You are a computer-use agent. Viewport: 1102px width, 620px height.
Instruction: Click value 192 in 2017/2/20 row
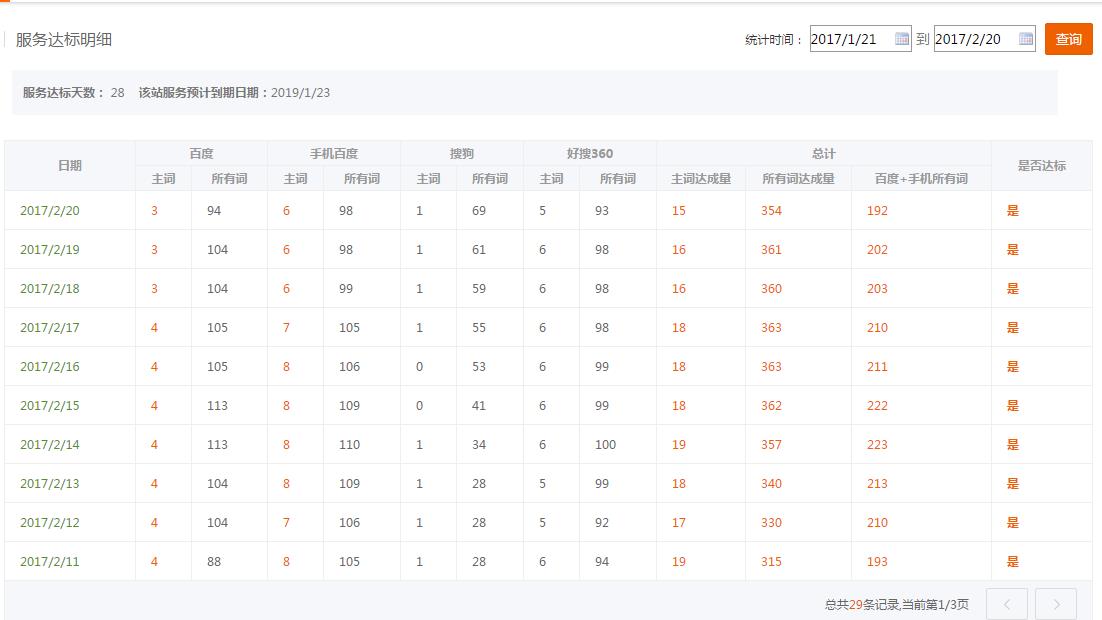tap(877, 210)
